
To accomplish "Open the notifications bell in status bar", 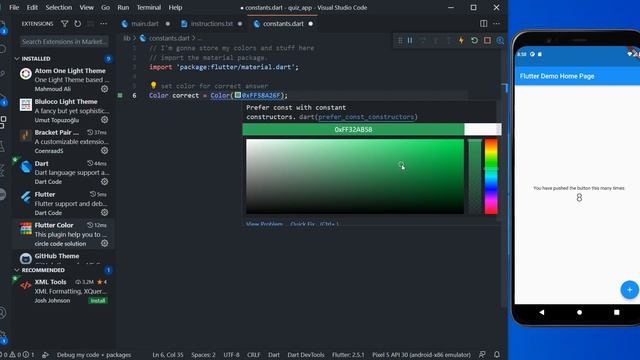I will 497,355.
